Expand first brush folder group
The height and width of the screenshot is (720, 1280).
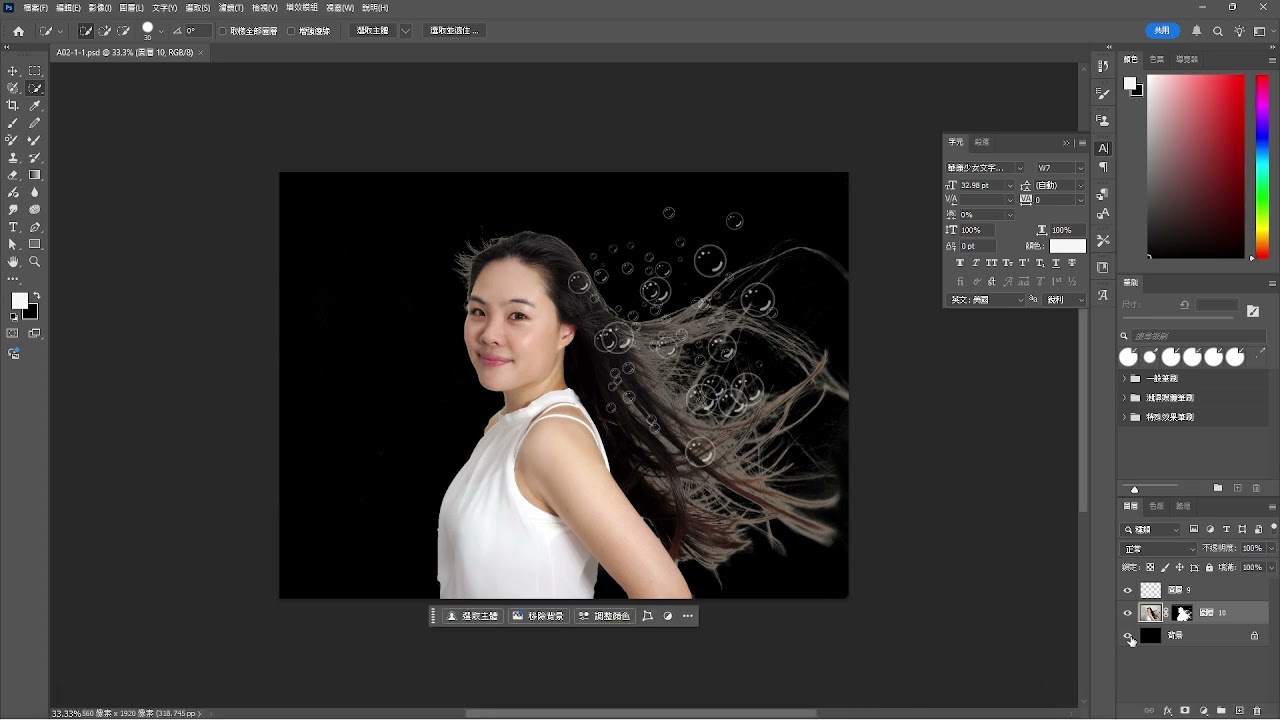1124,379
